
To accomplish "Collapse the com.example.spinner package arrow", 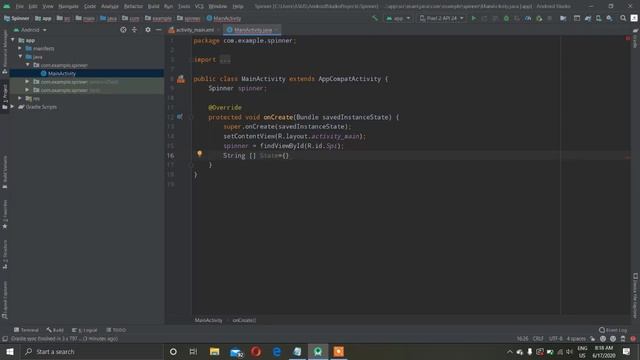I will [x=28, y=64].
